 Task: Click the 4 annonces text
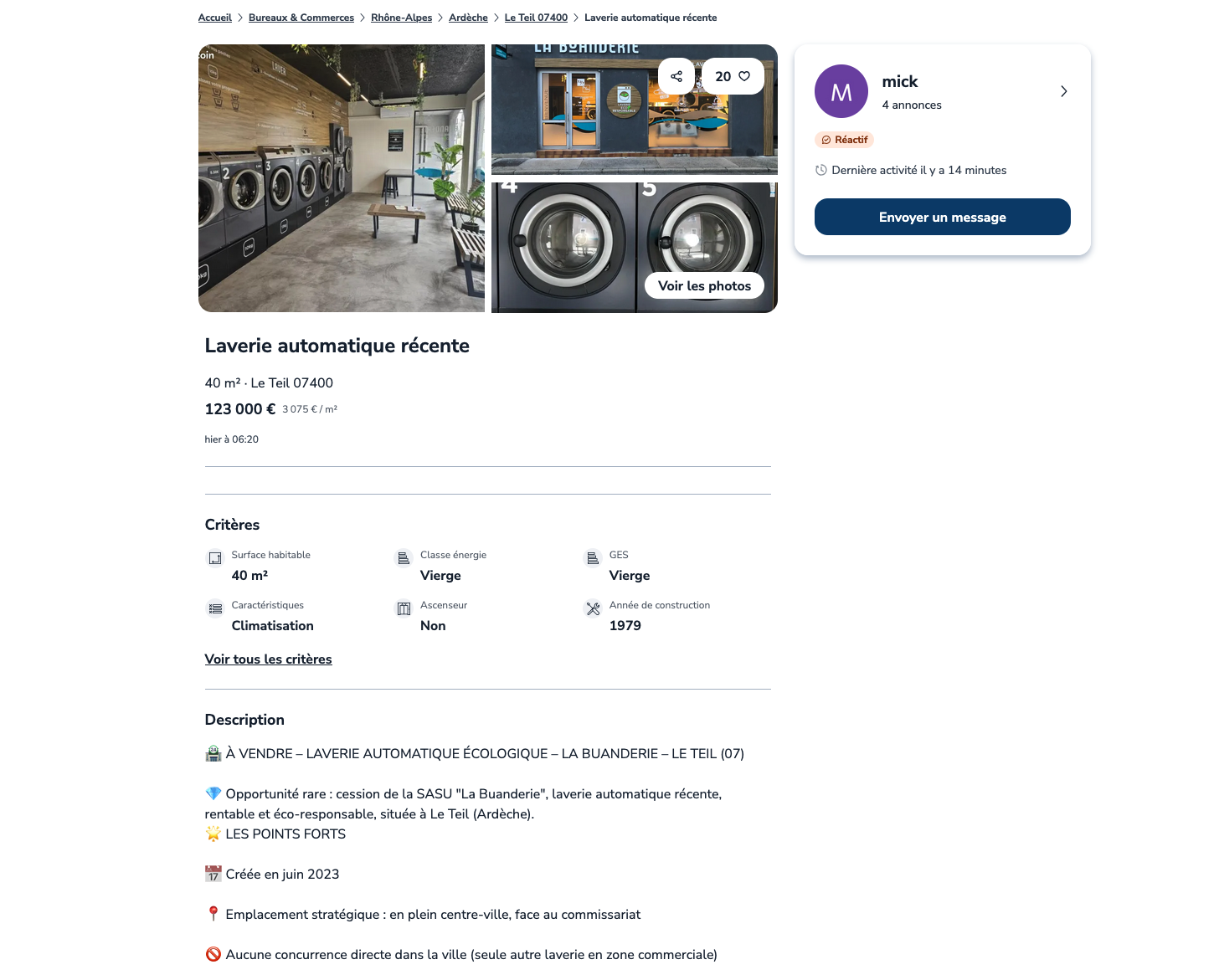(912, 105)
